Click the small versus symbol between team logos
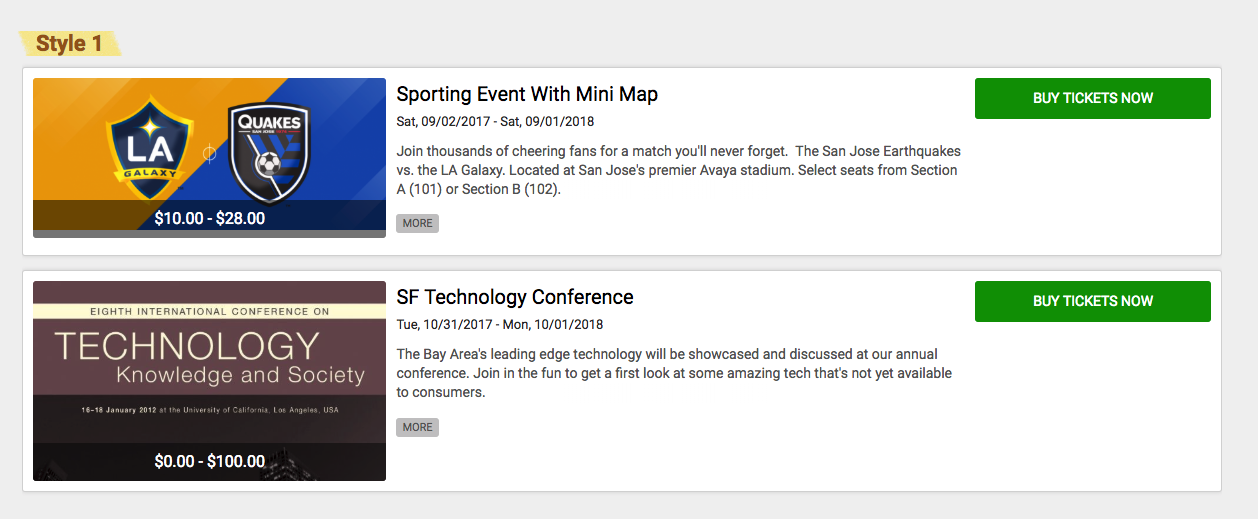The height and width of the screenshot is (519, 1258). 210,153
